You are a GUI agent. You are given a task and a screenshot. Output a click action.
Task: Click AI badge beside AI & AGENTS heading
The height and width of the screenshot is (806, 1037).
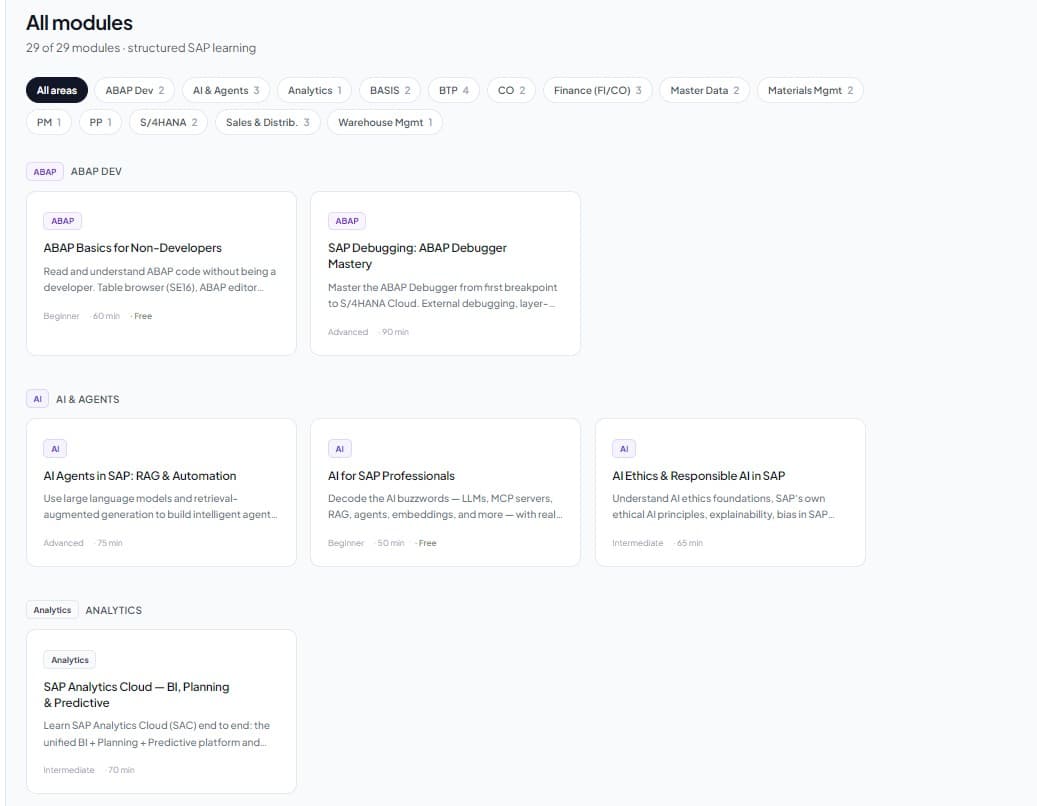38,399
